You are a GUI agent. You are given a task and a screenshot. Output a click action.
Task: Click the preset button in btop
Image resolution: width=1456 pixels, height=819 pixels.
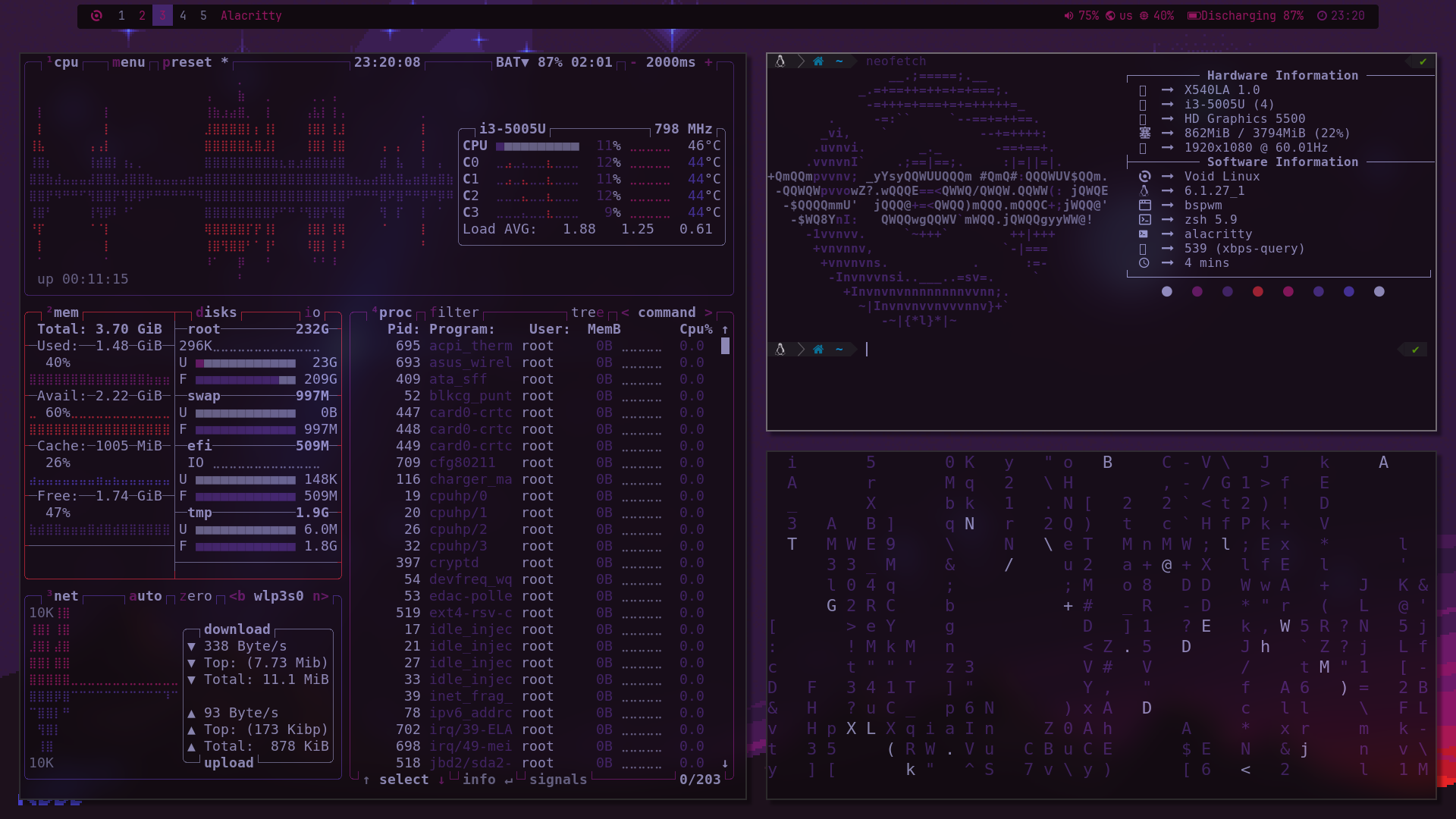click(187, 62)
